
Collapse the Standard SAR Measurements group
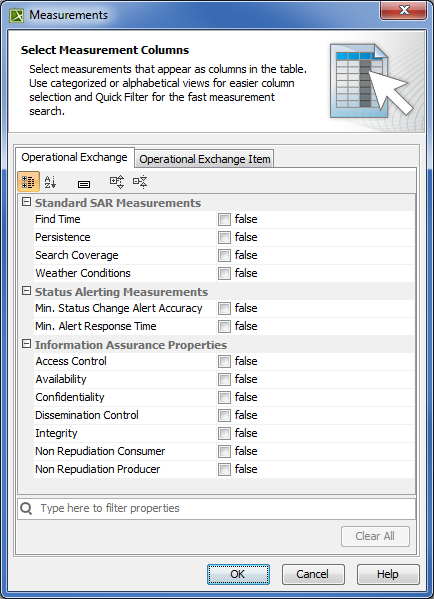[26, 202]
